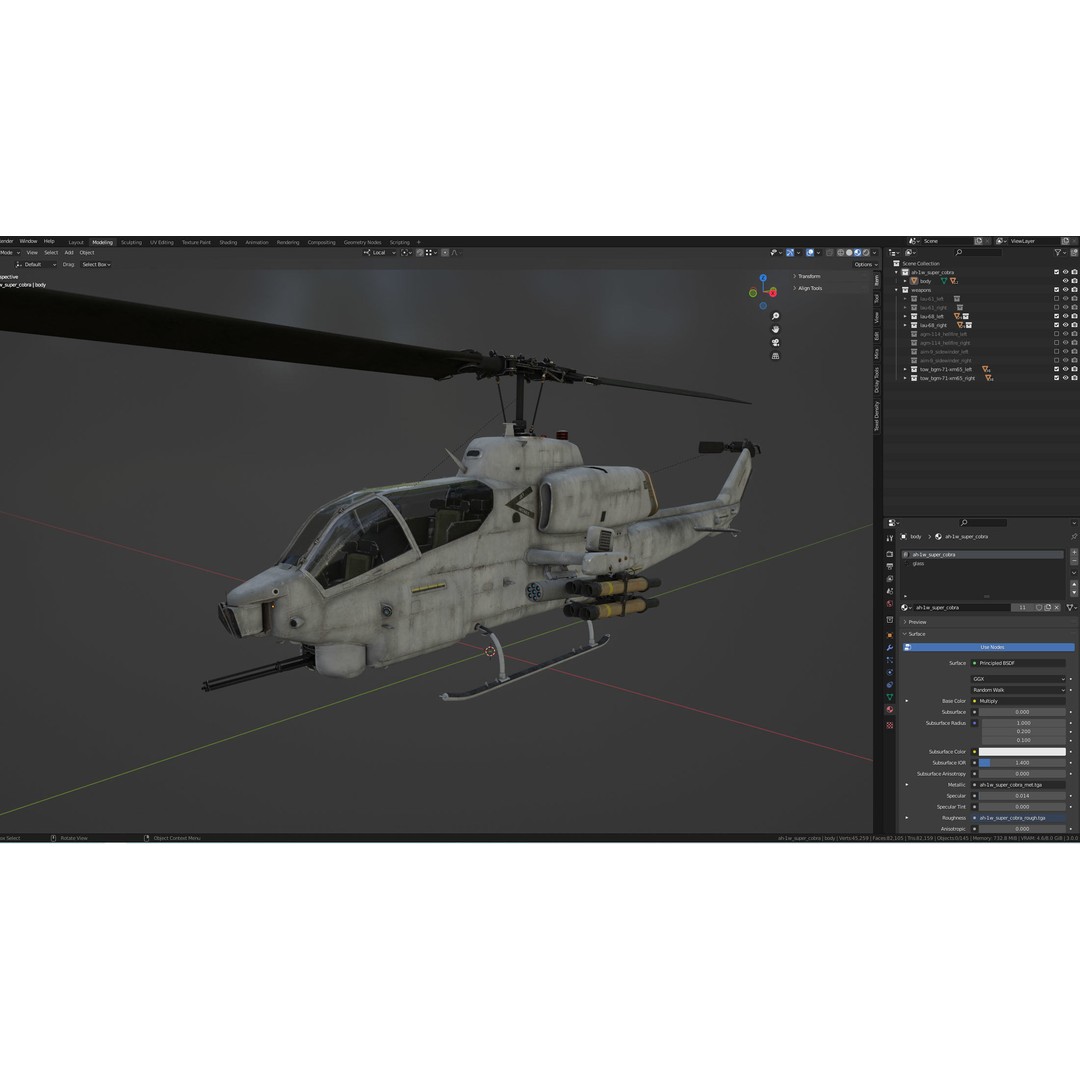Move material slot up arrow
The height and width of the screenshot is (1080, 1080).
1073,585
